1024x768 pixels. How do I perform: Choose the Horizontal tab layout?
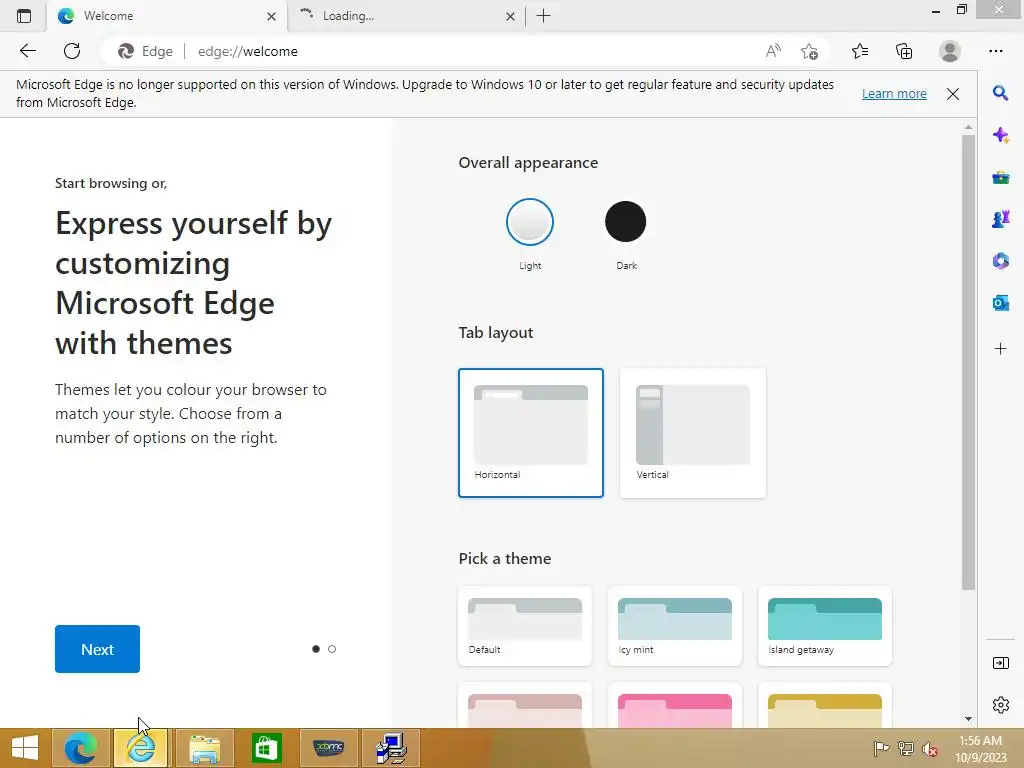click(530, 433)
